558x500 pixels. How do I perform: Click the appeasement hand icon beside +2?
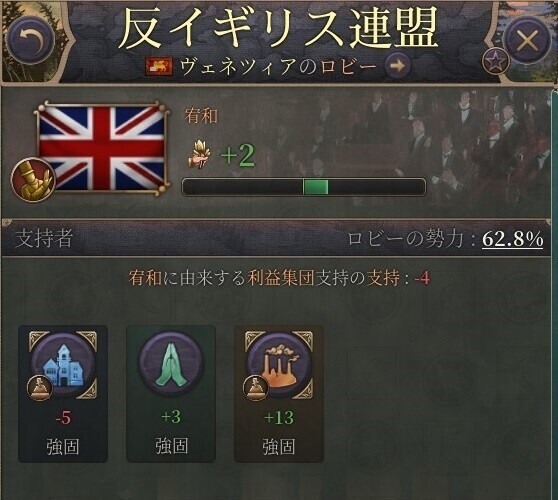point(199,155)
